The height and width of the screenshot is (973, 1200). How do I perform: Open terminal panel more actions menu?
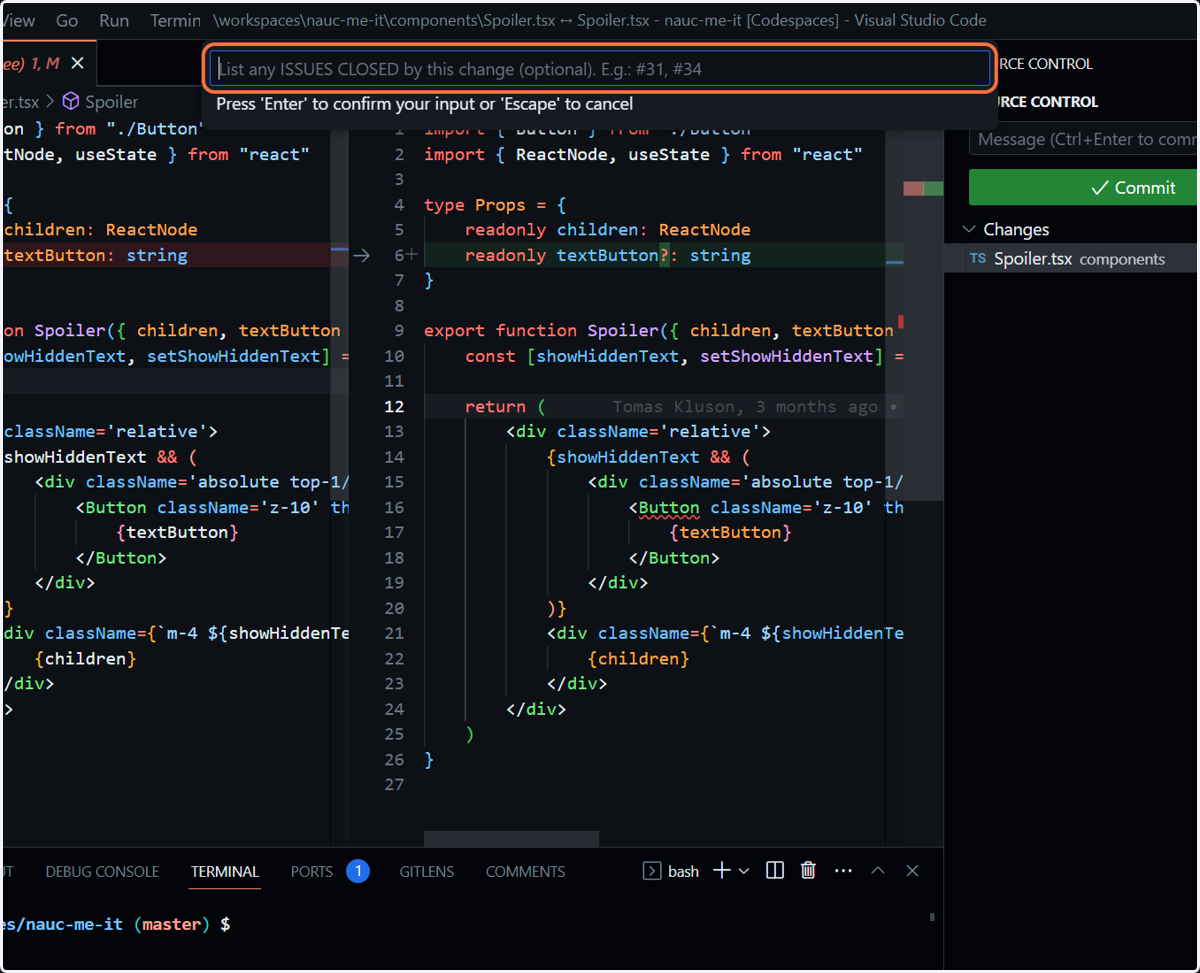843,871
